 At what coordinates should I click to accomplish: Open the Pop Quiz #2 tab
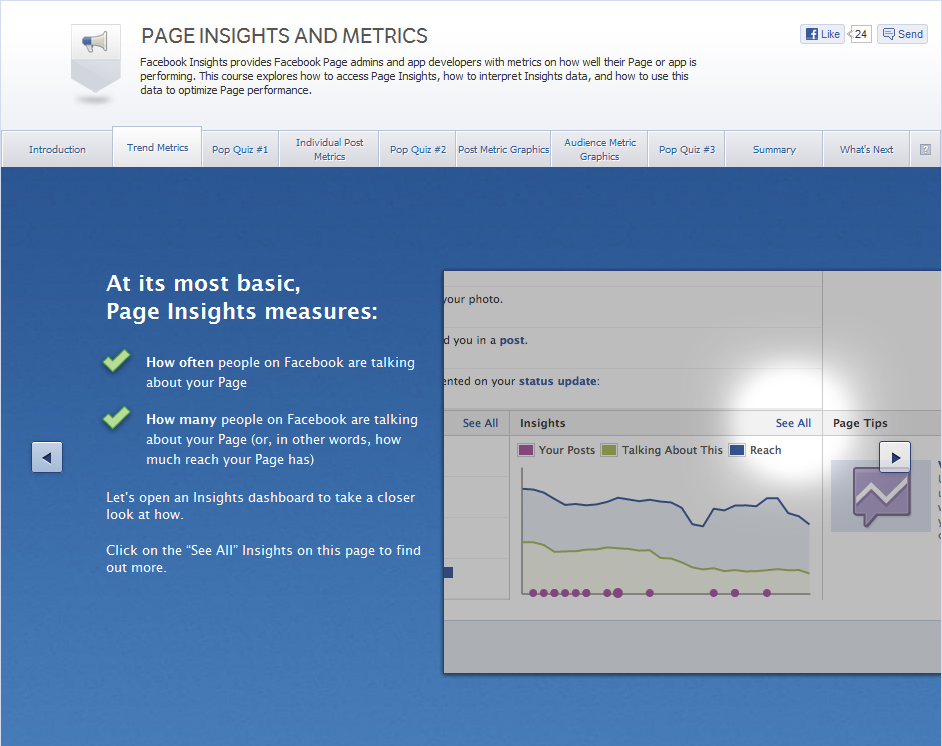pos(418,150)
